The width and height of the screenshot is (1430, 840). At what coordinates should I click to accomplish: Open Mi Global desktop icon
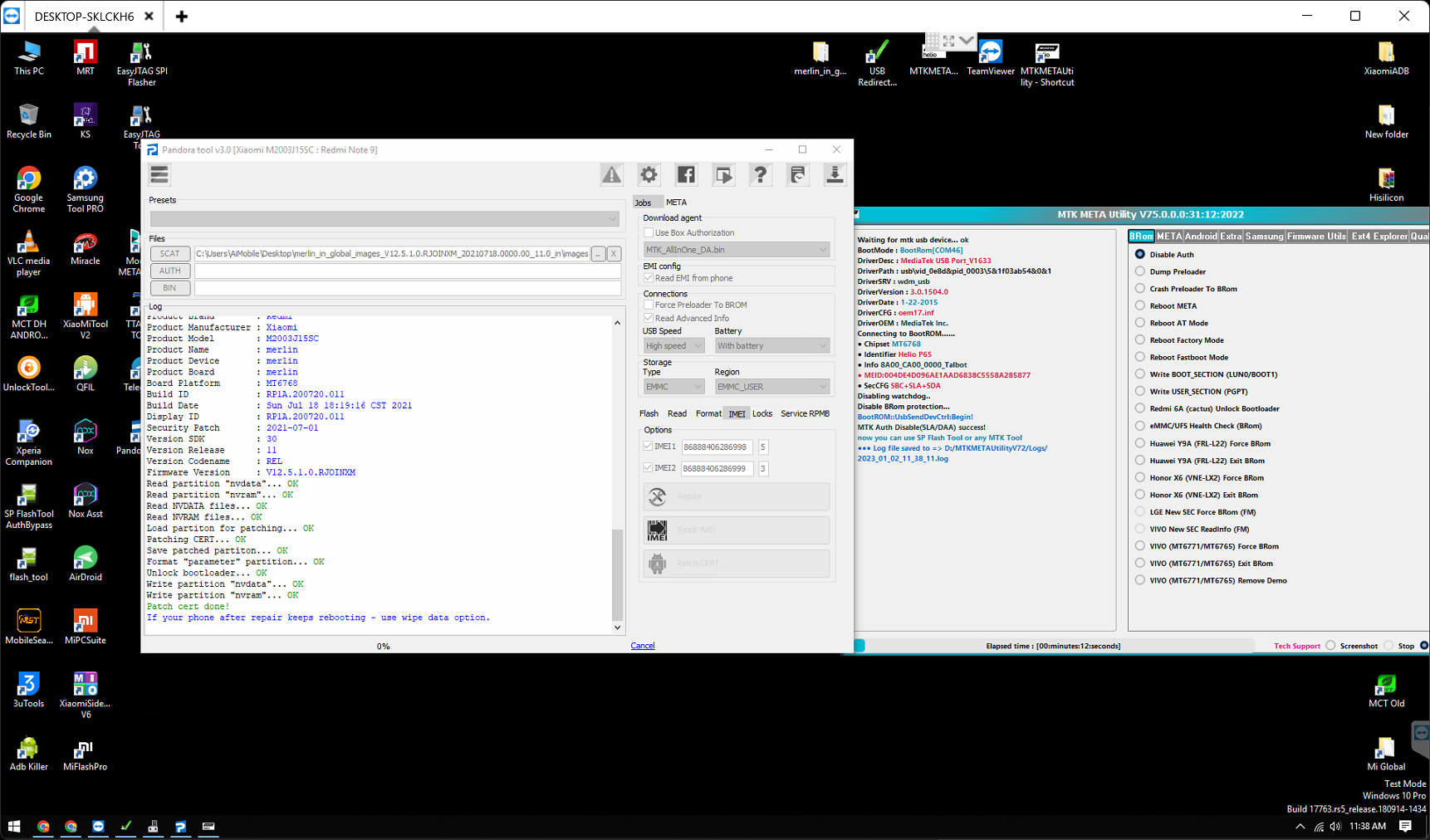click(1386, 754)
